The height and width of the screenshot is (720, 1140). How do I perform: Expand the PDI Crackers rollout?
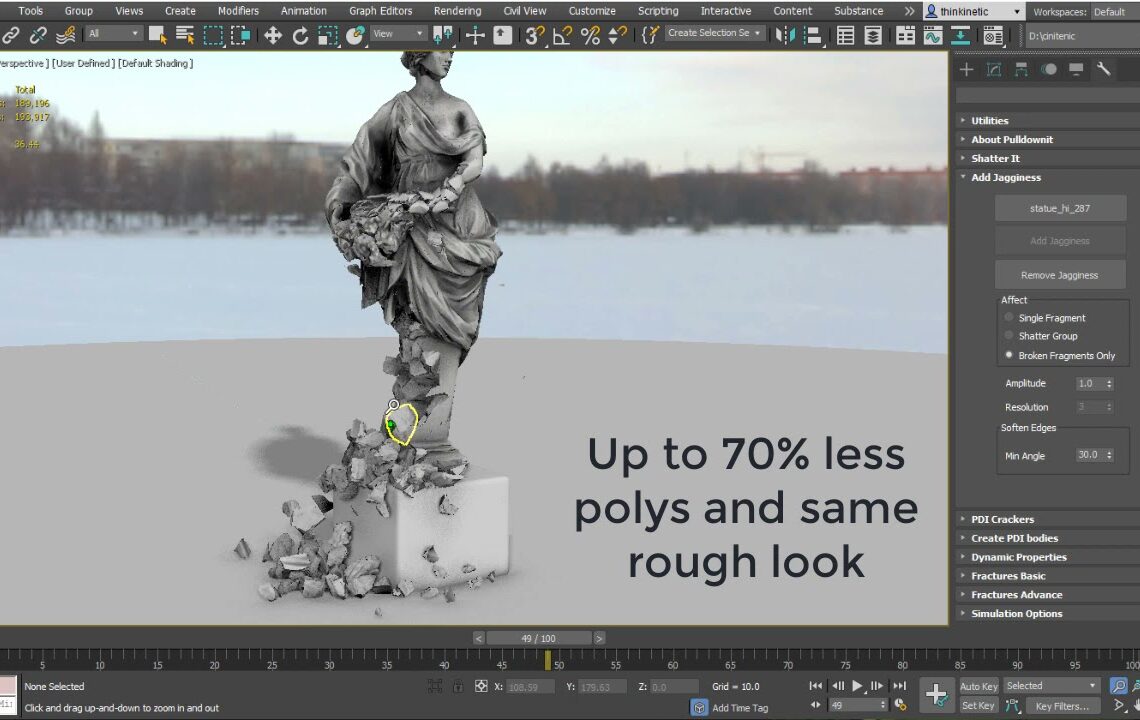(1002, 519)
